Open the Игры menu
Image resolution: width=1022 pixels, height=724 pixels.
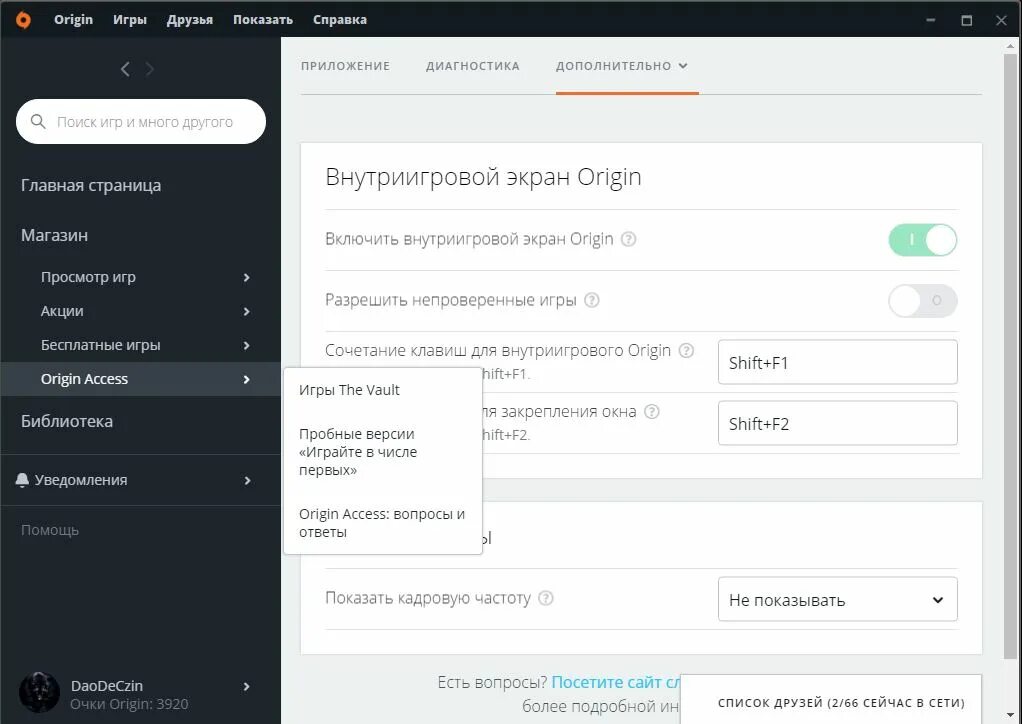(130, 20)
